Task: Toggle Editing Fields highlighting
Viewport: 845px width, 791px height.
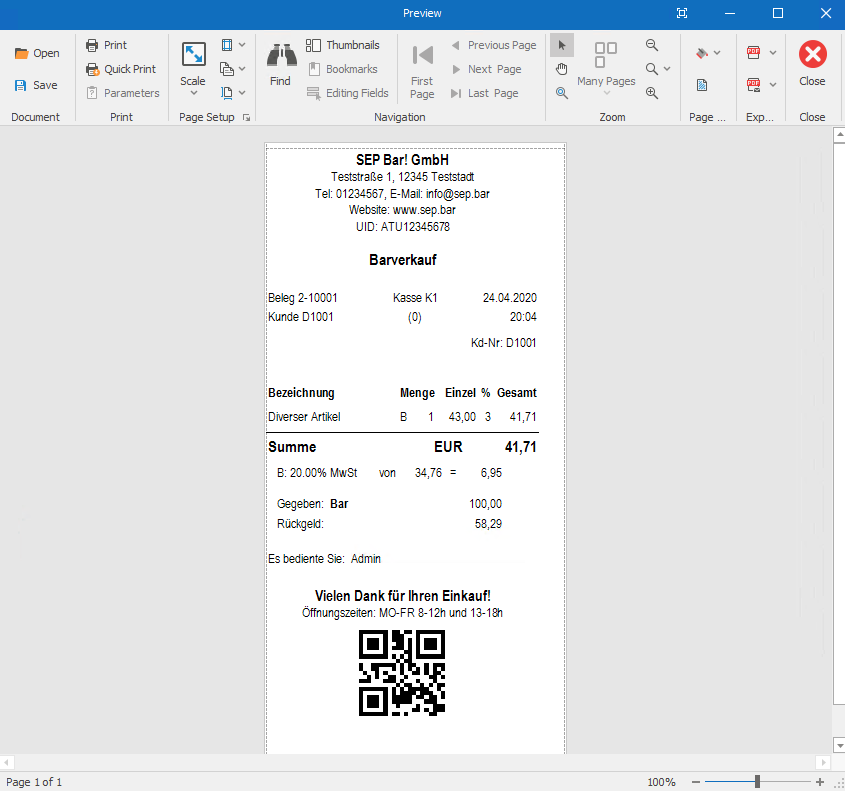Action: pos(347,93)
